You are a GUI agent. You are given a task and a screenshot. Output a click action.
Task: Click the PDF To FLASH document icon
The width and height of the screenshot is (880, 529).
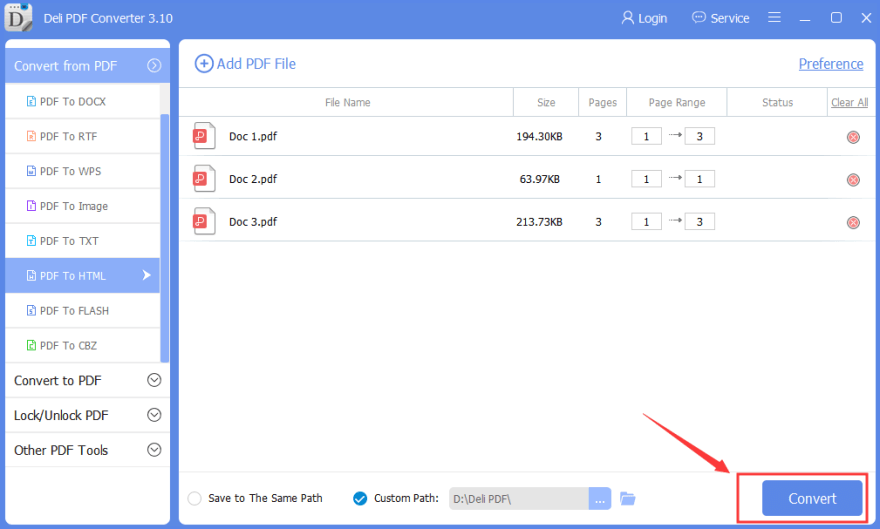click(x=31, y=310)
